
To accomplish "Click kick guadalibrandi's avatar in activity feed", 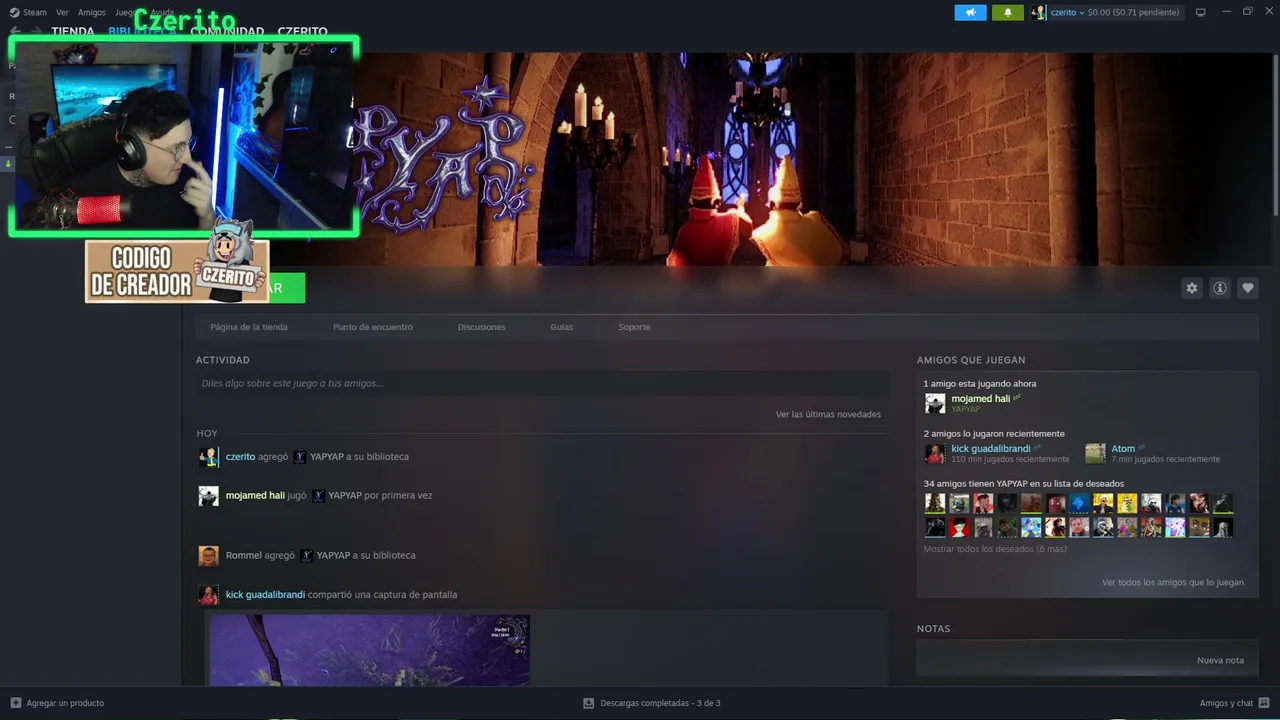I will click(208, 595).
